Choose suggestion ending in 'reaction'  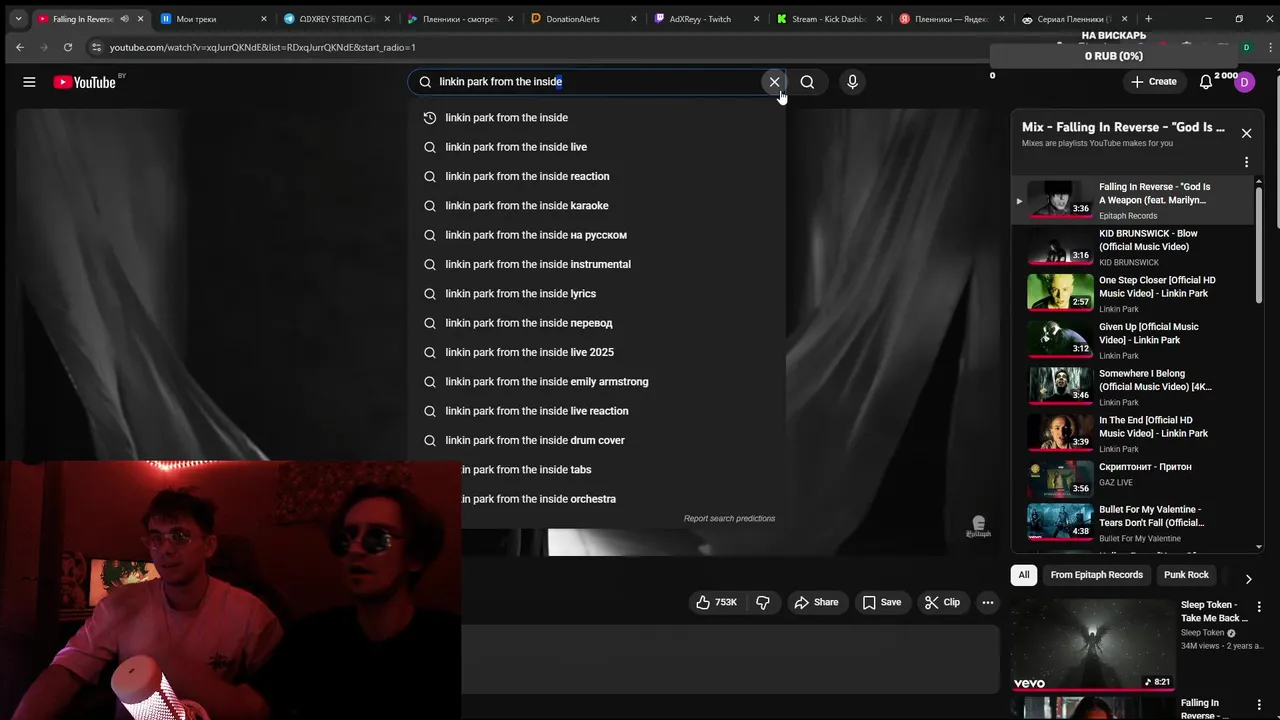pos(596,176)
